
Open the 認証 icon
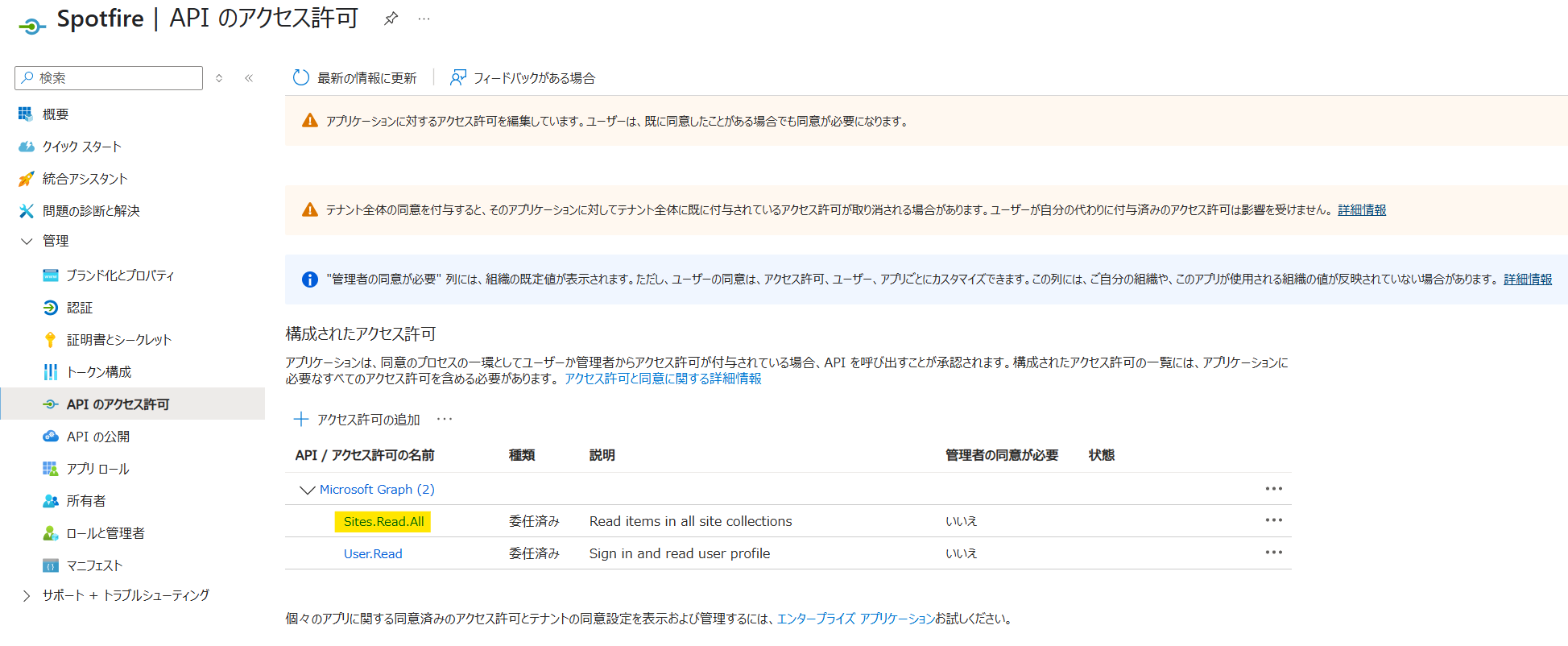51,307
